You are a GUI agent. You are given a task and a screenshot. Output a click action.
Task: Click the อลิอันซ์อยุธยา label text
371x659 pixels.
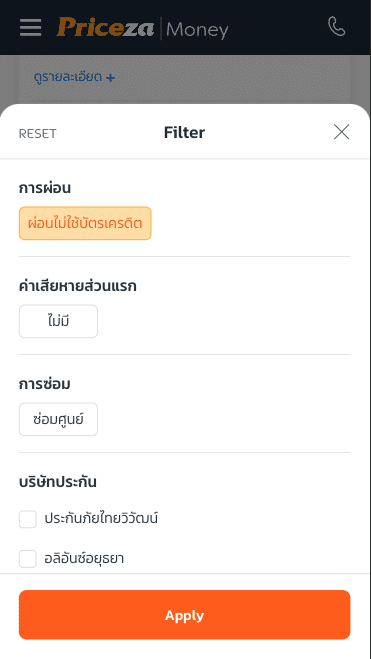84,559
